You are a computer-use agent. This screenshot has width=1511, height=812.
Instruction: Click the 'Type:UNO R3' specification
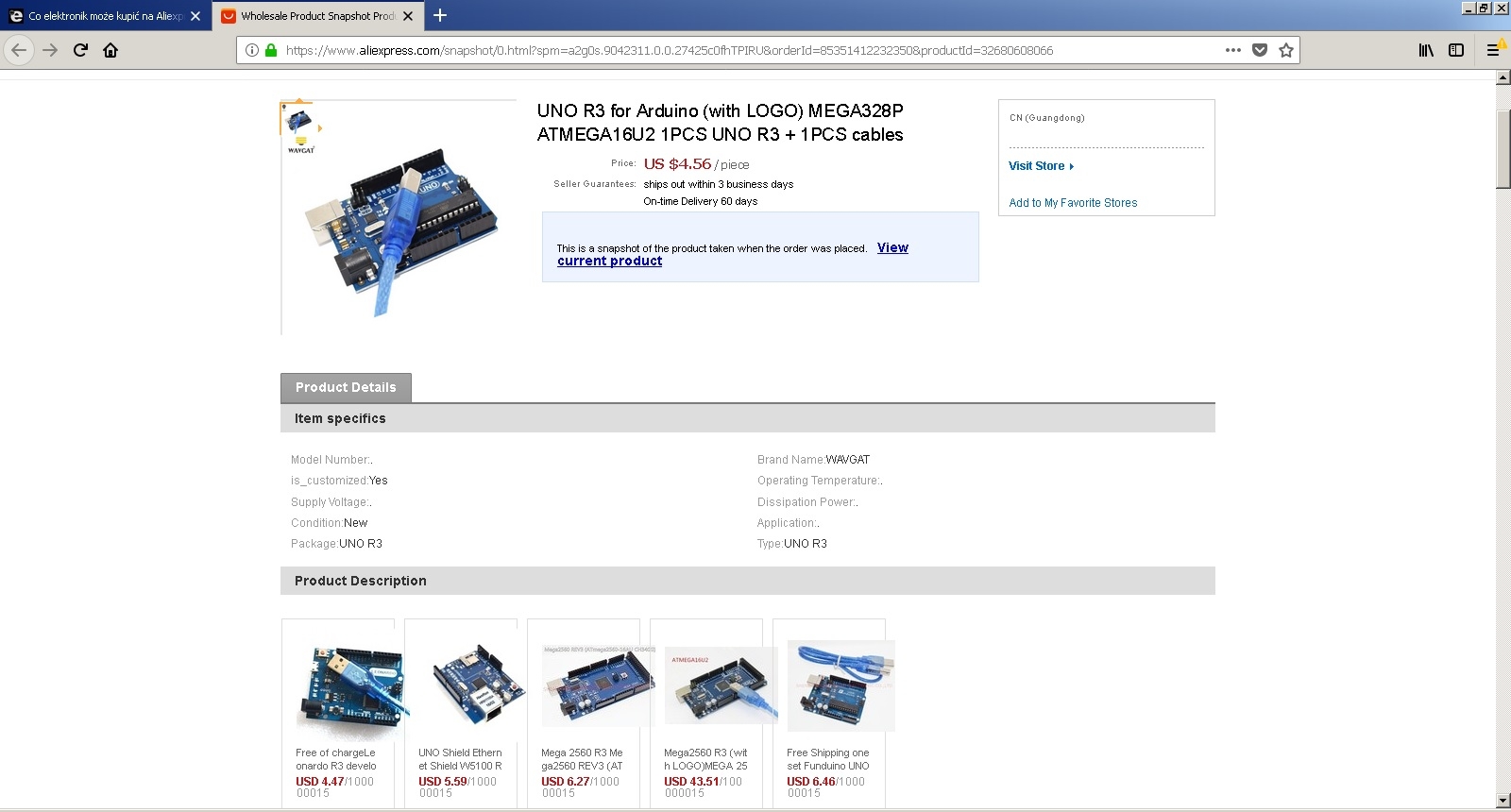click(x=791, y=544)
